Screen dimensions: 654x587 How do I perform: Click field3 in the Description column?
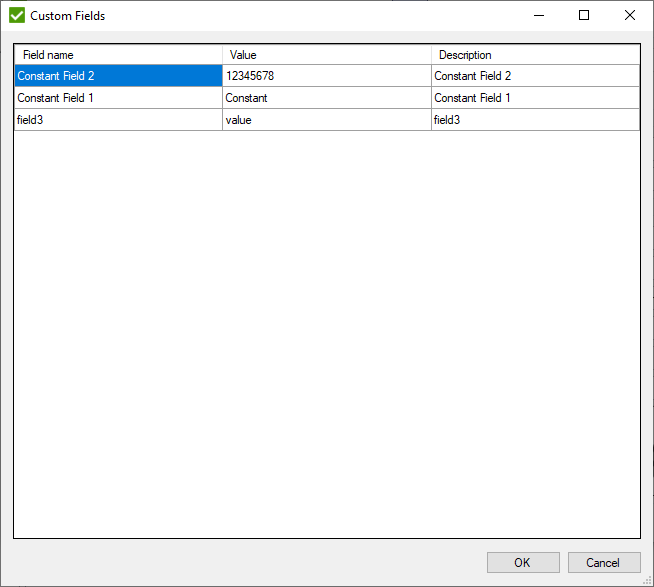coord(535,120)
